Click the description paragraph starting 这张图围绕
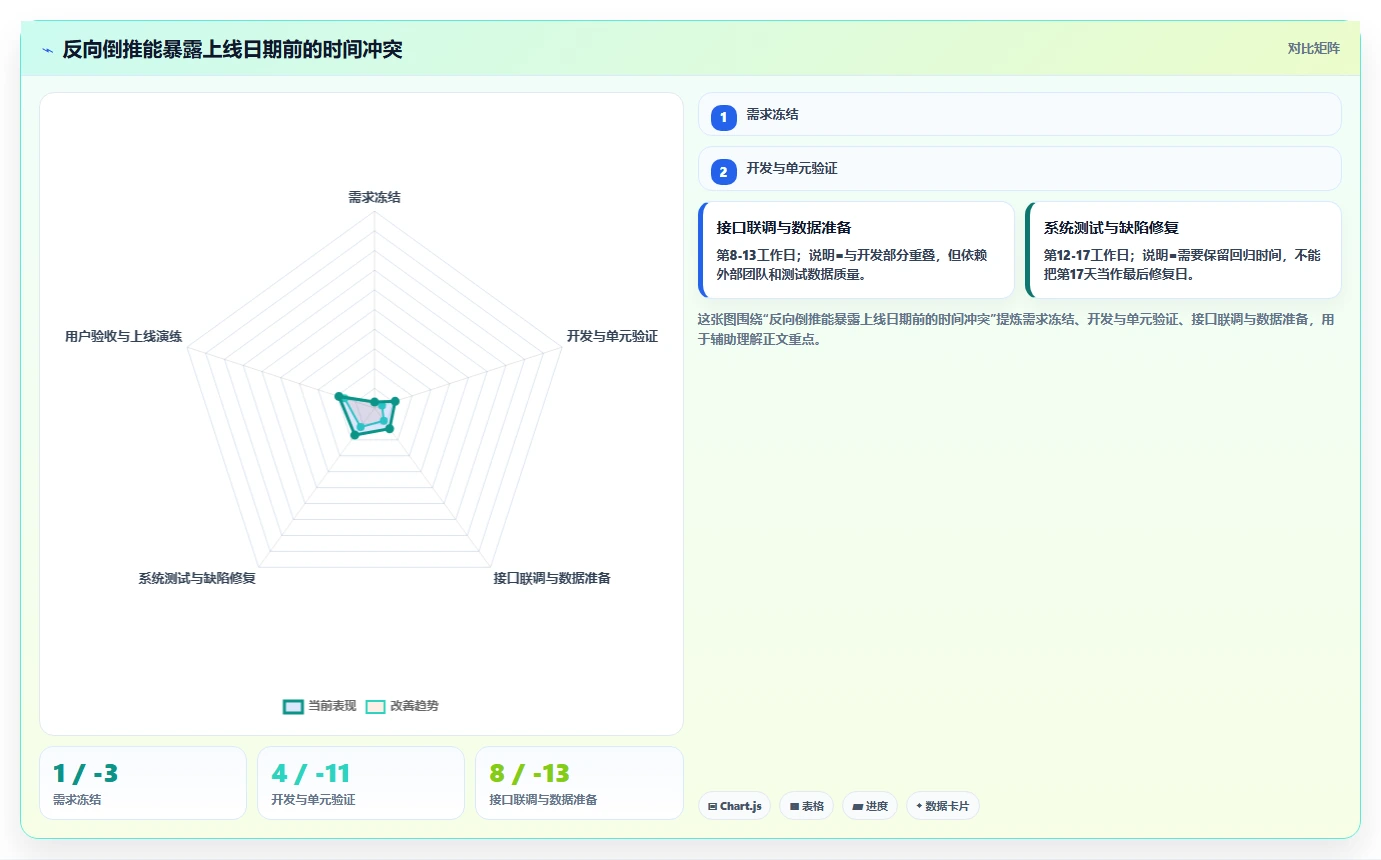This screenshot has height=860, width=1381. (1016, 329)
